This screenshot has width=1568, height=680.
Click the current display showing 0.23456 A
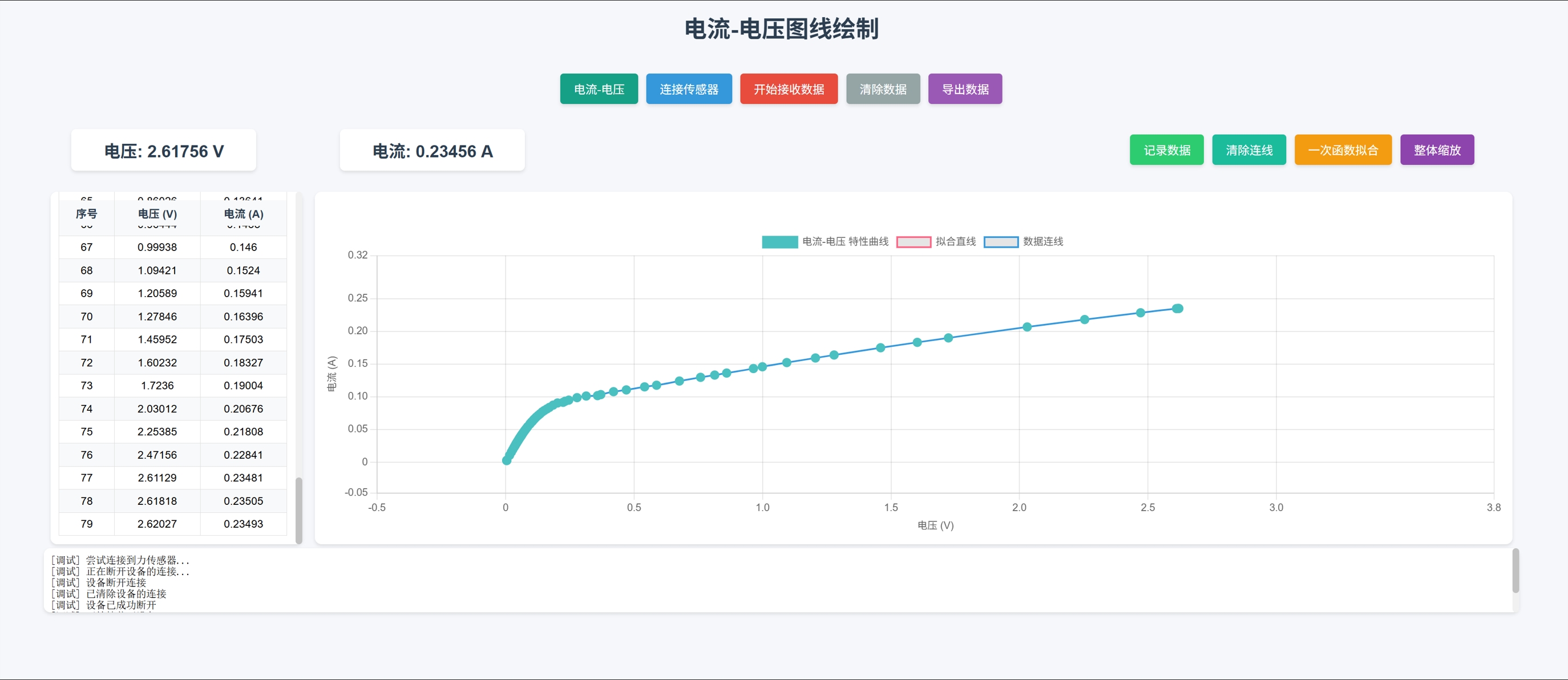[432, 151]
